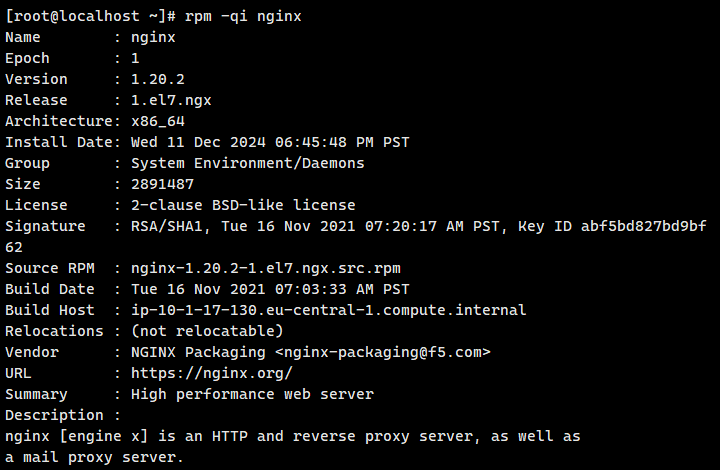This screenshot has height=470, width=720.
Task: Click the (not relocatable) text
Action: (207, 331)
